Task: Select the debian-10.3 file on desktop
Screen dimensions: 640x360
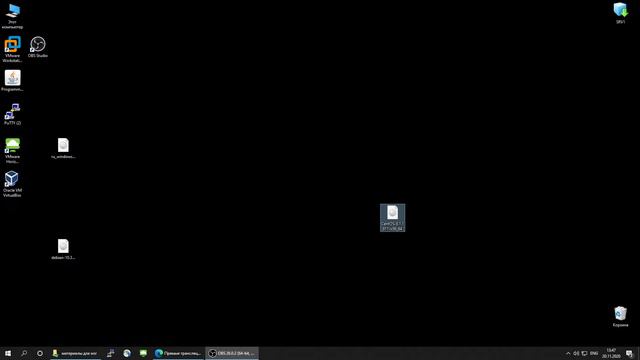Action: (63, 249)
